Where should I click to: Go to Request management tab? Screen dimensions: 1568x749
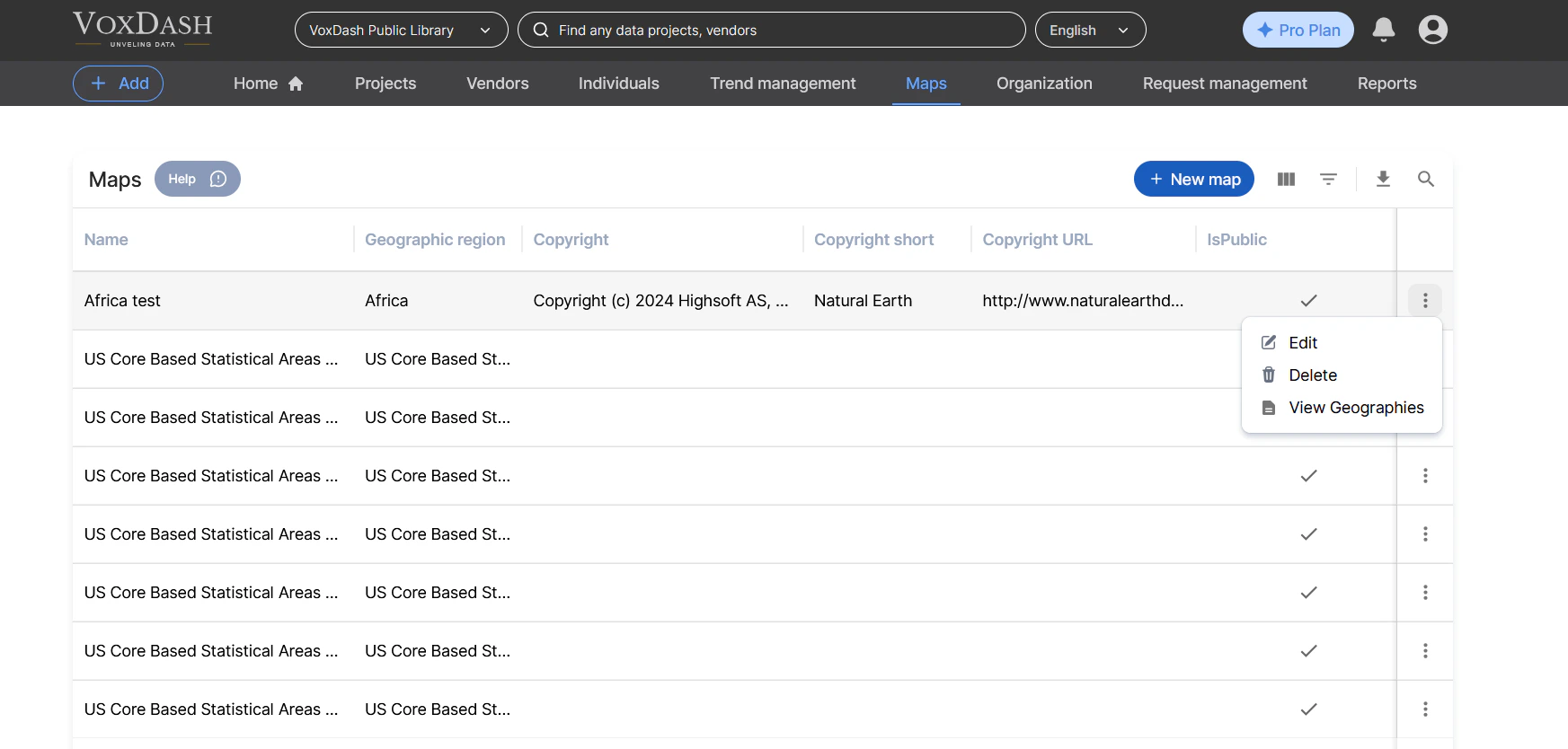(1225, 84)
